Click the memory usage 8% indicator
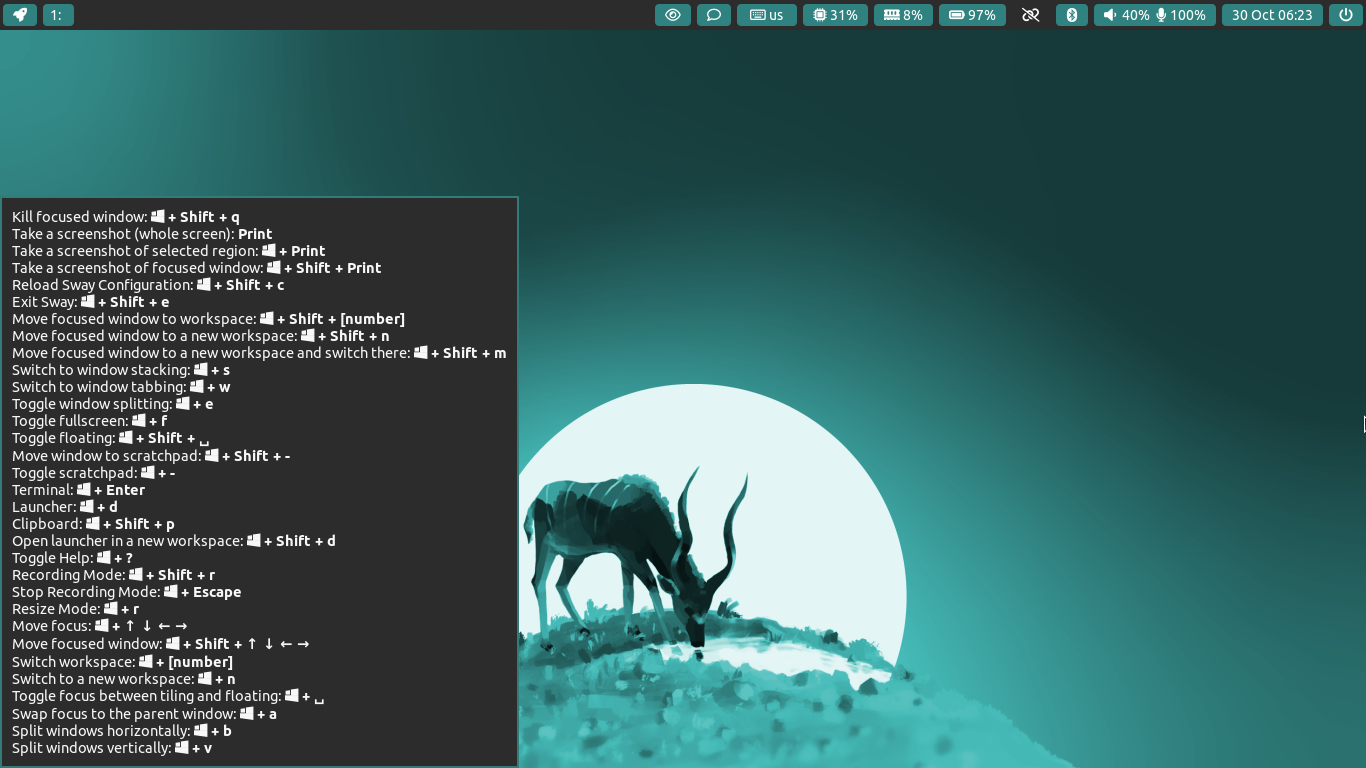Viewport: 1366px width, 768px height. click(904, 15)
